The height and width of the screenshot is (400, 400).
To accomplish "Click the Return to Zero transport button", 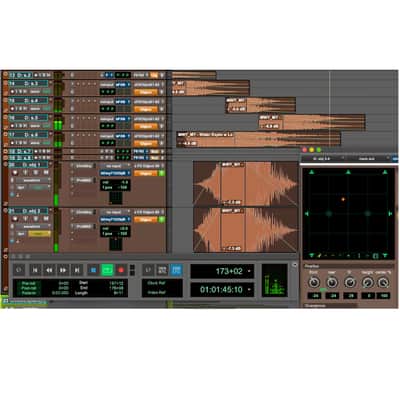I will point(35,270).
